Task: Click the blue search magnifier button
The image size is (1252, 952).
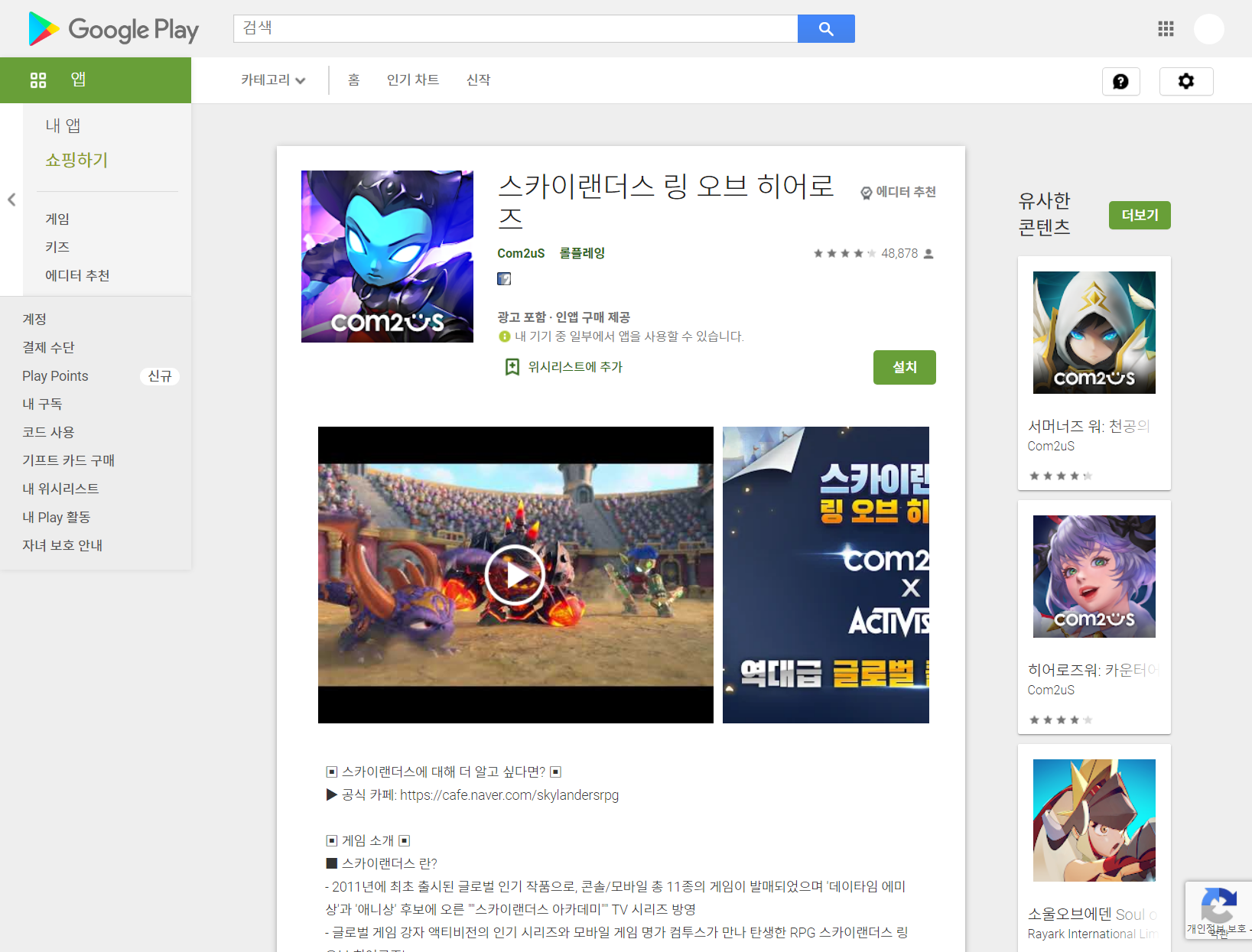Action: point(826,29)
